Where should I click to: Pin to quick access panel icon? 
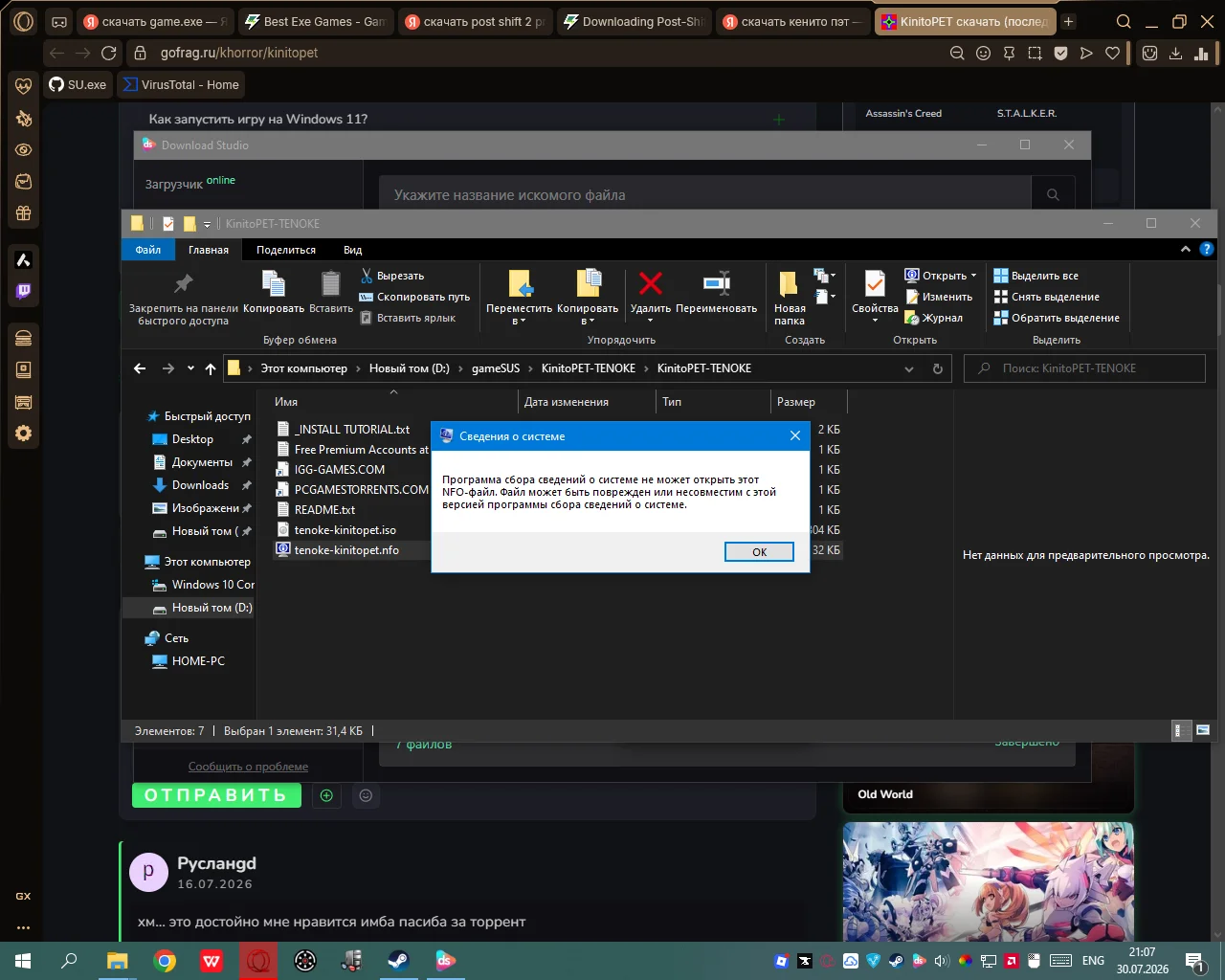click(x=183, y=283)
